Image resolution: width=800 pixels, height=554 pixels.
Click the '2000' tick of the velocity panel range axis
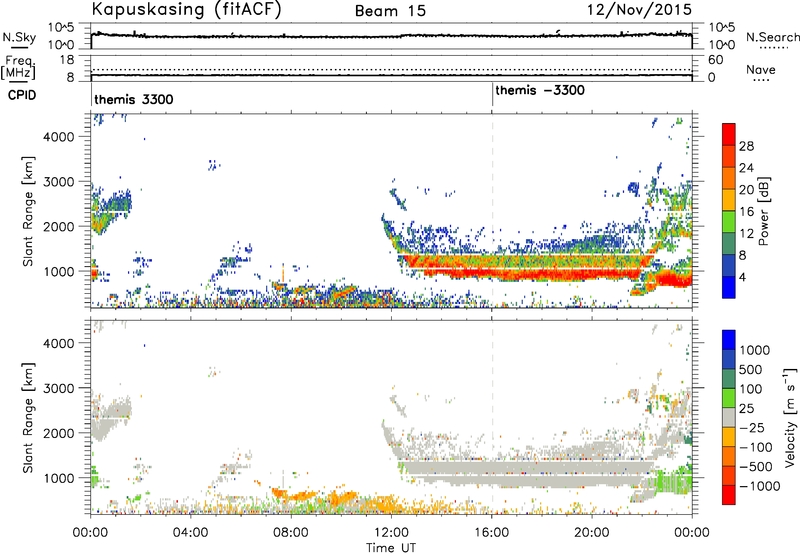(x=58, y=433)
